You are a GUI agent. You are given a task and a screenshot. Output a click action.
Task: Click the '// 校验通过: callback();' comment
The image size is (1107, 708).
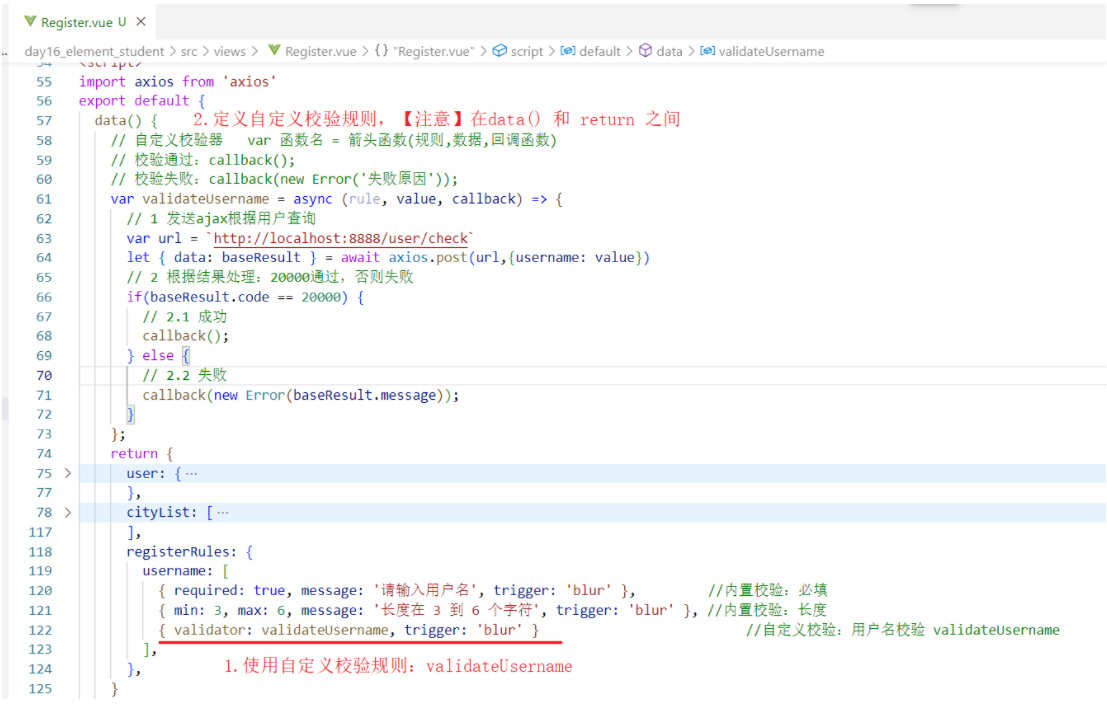pos(203,160)
